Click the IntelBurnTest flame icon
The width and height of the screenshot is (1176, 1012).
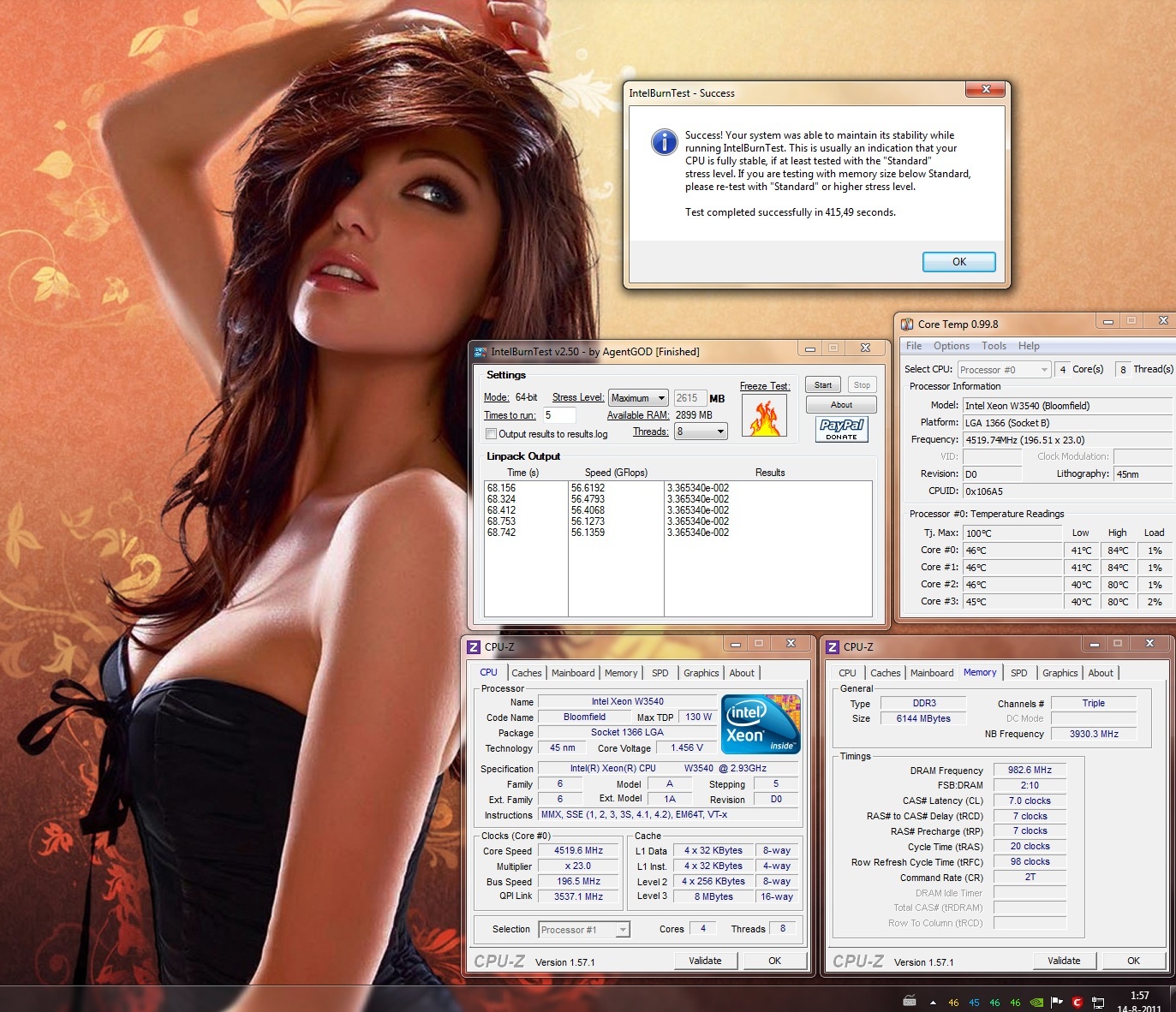click(x=765, y=415)
